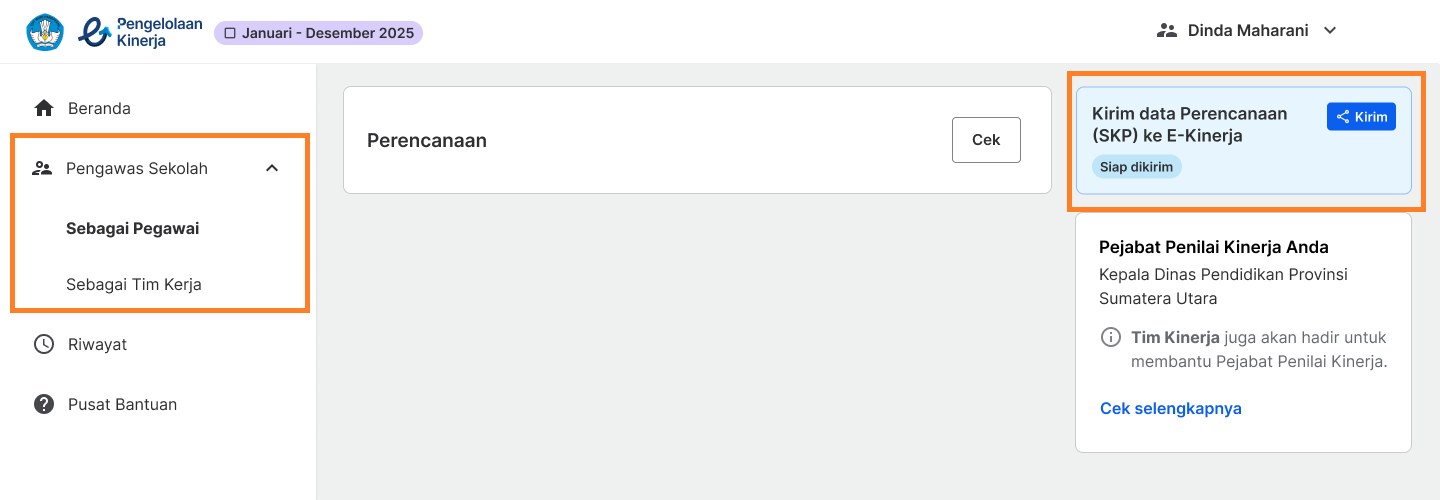Select Sebagai Tim Kerja menu item
1440x500 pixels.
click(134, 284)
